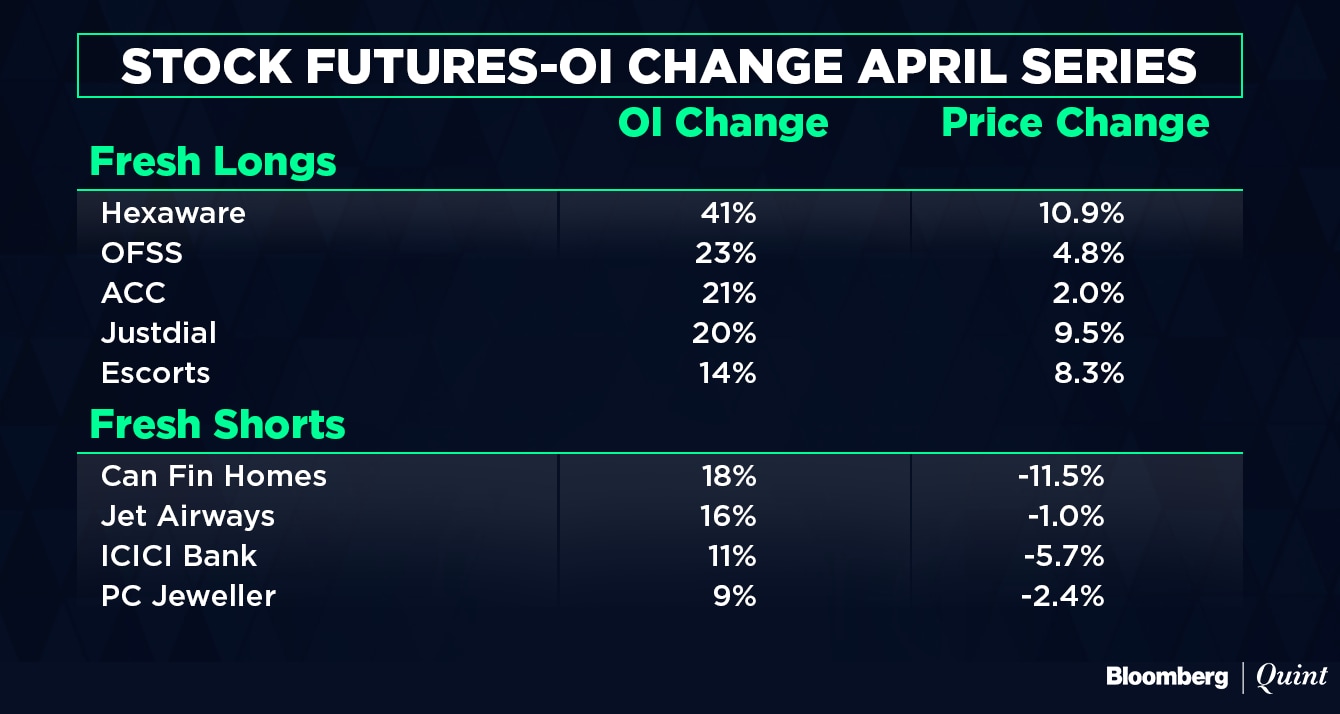This screenshot has width=1340, height=714.
Task: Select the Escorts stock name
Action: (x=155, y=373)
